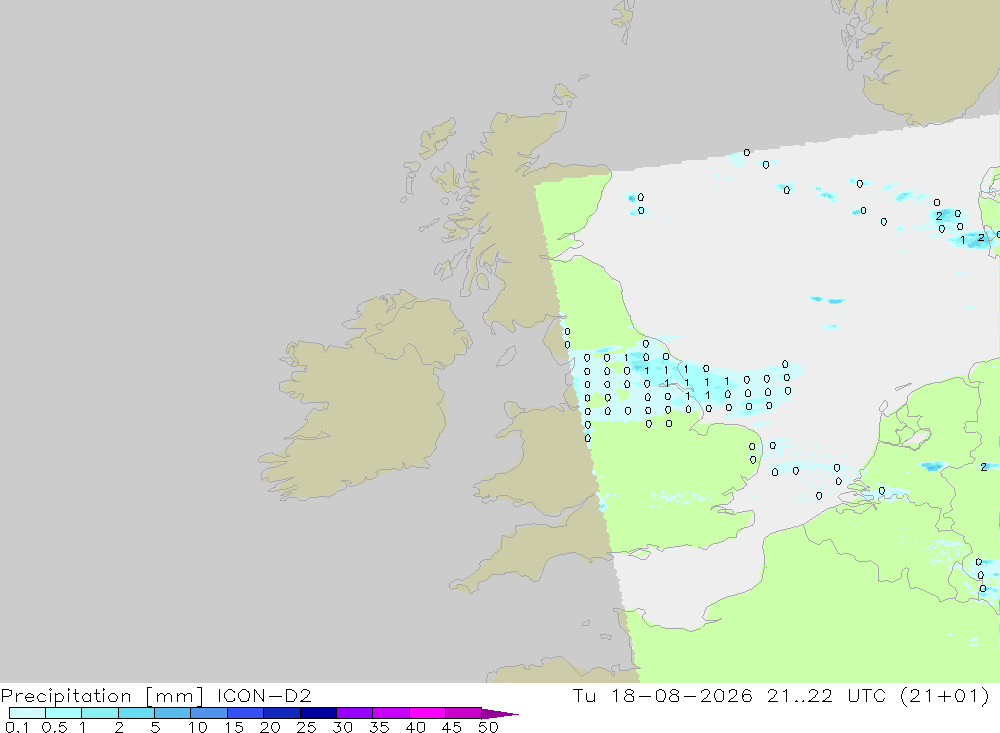Click the '2' precipitation value over Germany
1000x733 pixels.
[x=983, y=467]
